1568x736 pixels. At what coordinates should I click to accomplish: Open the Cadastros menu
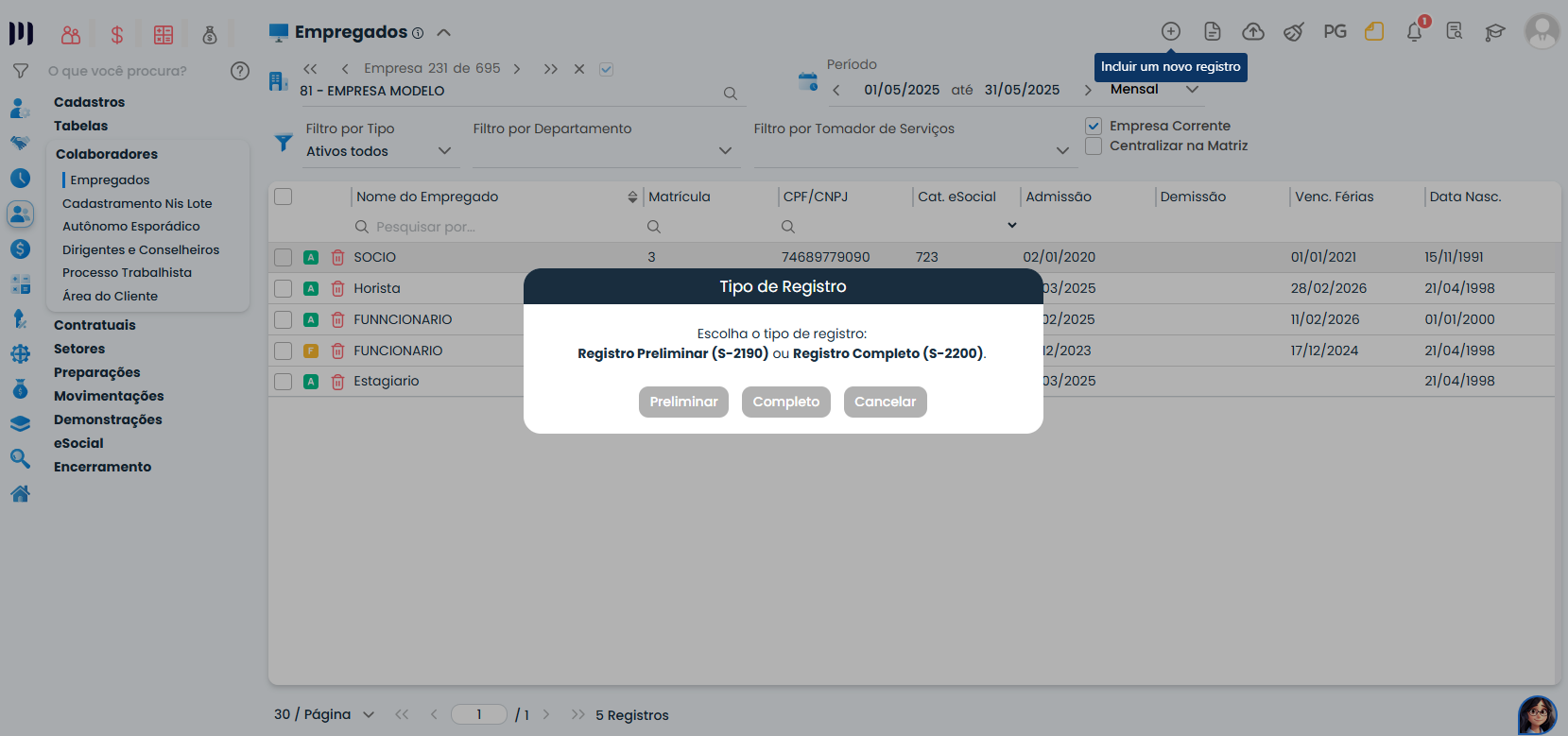pyautogui.click(x=89, y=102)
